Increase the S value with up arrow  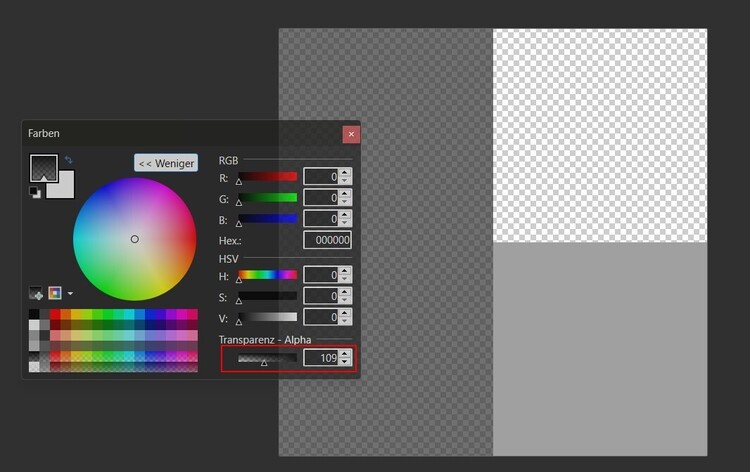345,292
